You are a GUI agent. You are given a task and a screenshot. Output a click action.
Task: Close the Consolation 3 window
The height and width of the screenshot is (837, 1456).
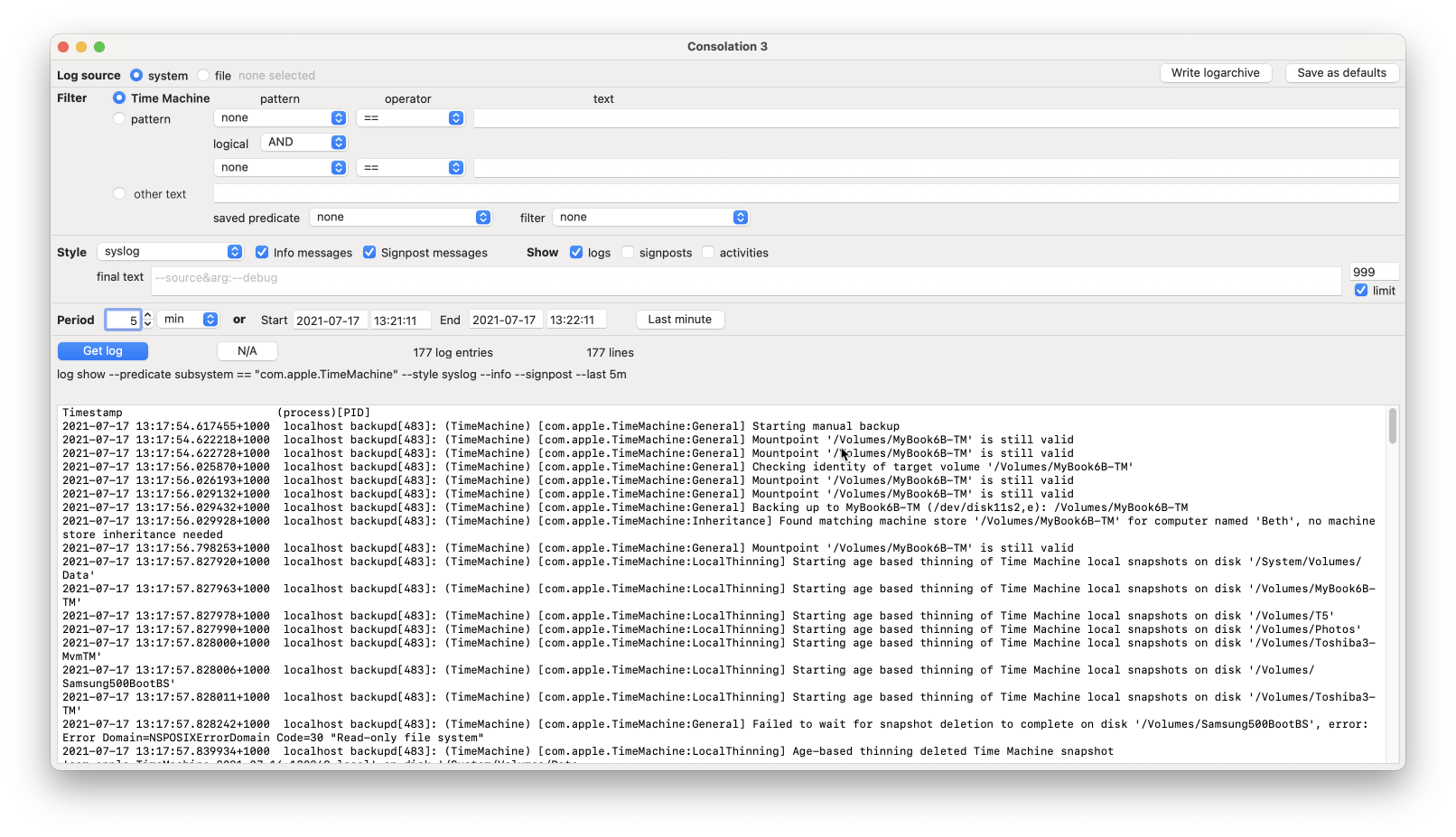[x=63, y=47]
